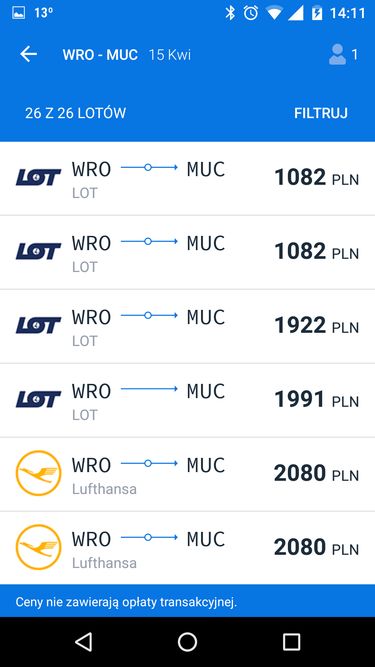
Task: Choose the second 1082 PLN flight
Action: pyautogui.click(x=188, y=253)
